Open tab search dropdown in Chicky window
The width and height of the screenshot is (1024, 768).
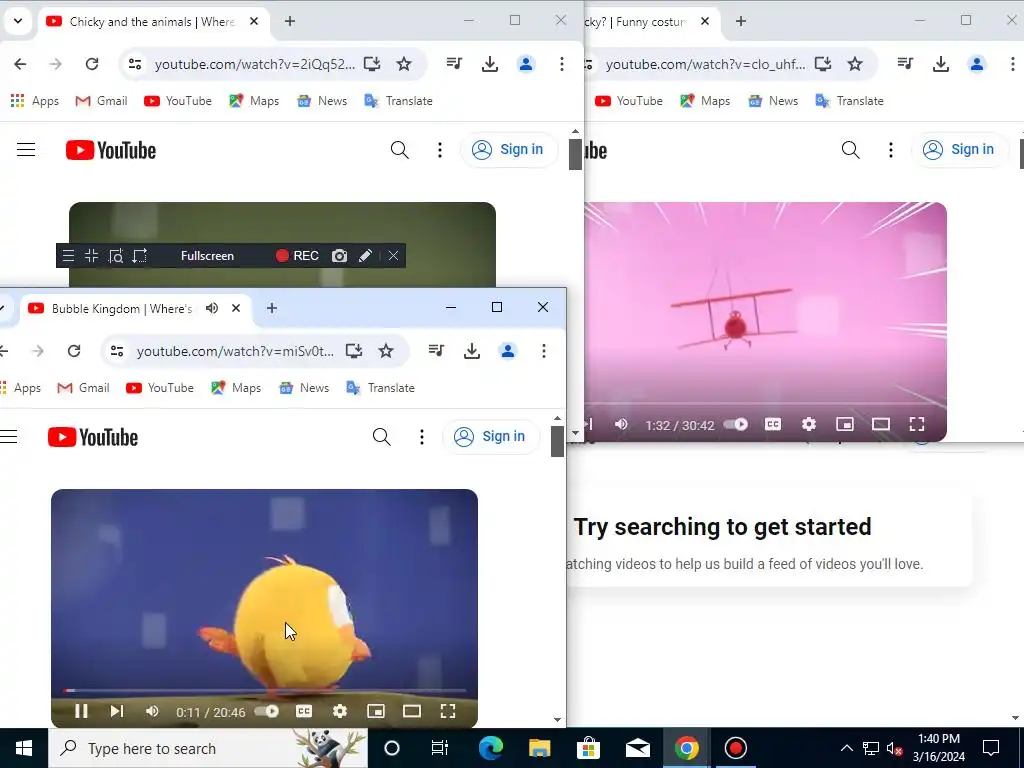[18, 21]
